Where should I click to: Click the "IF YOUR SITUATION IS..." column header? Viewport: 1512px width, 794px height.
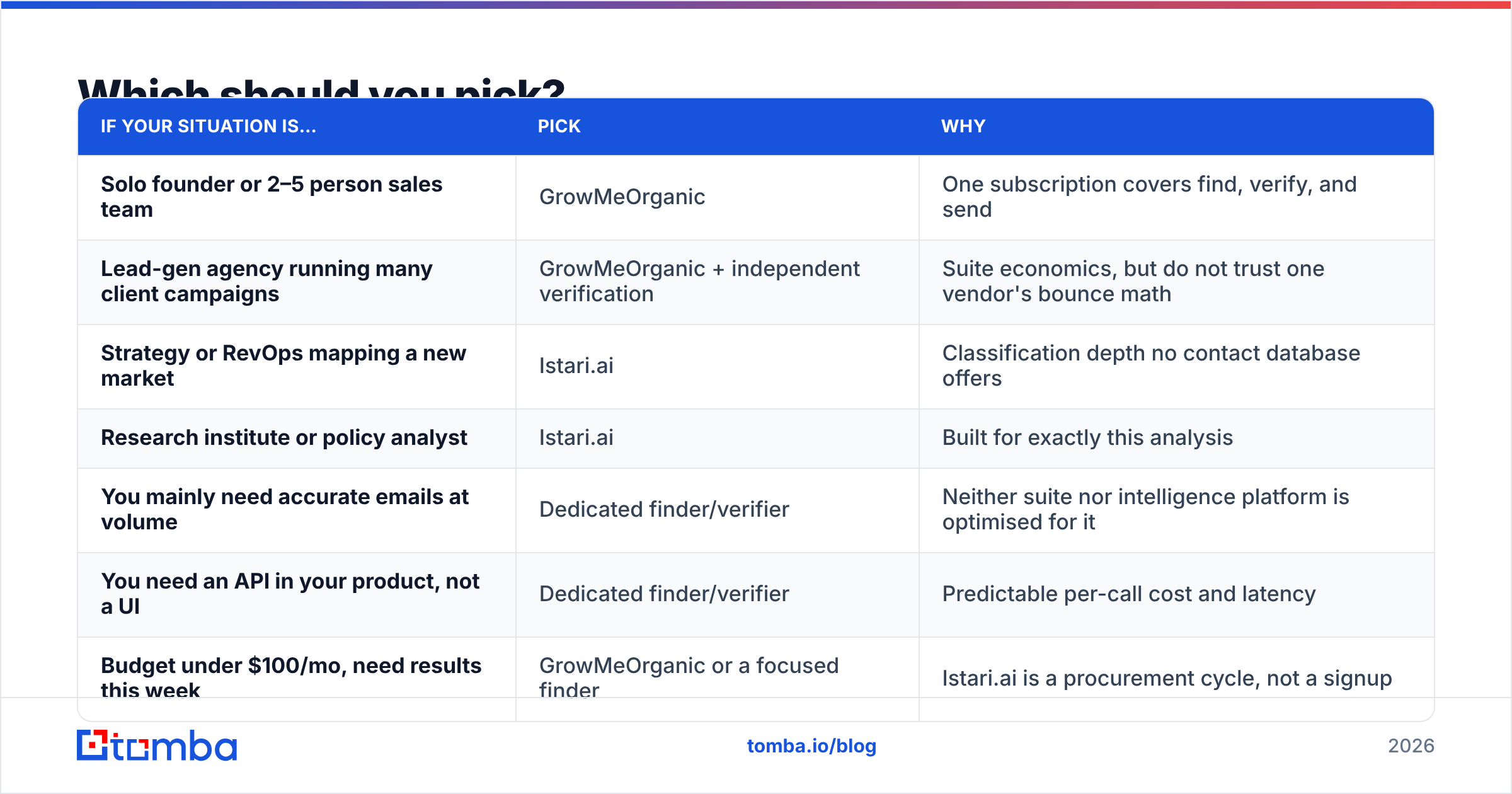tap(209, 126)
